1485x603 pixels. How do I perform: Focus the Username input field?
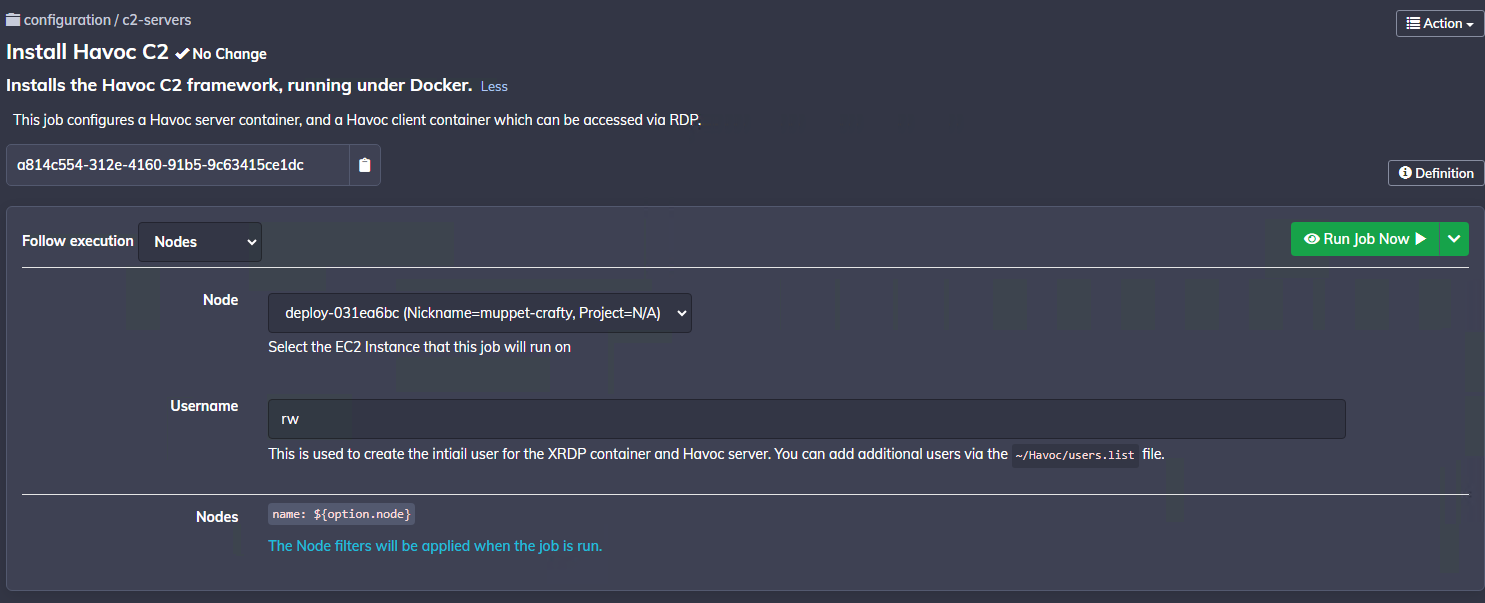tap(806, 419)
